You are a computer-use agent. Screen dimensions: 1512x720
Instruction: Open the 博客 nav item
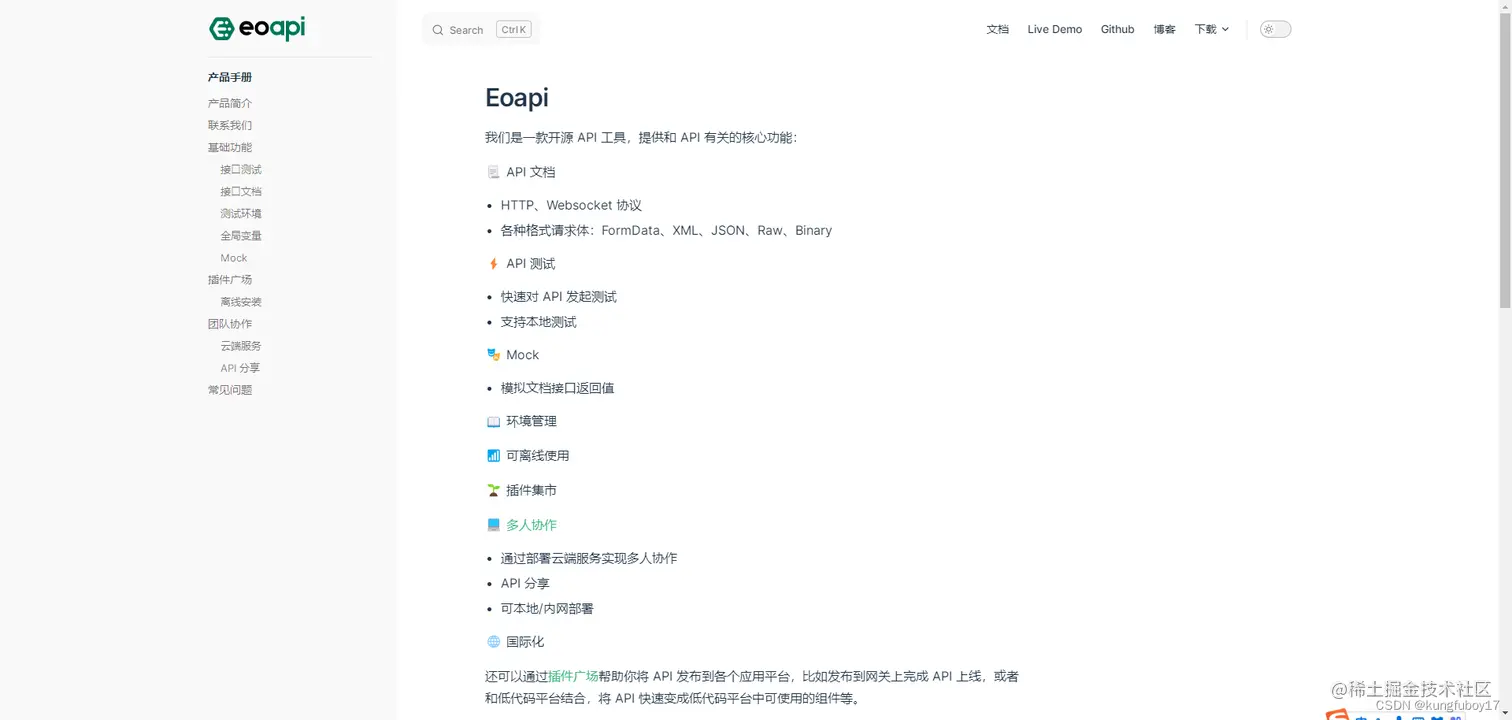coord(1164,29)
